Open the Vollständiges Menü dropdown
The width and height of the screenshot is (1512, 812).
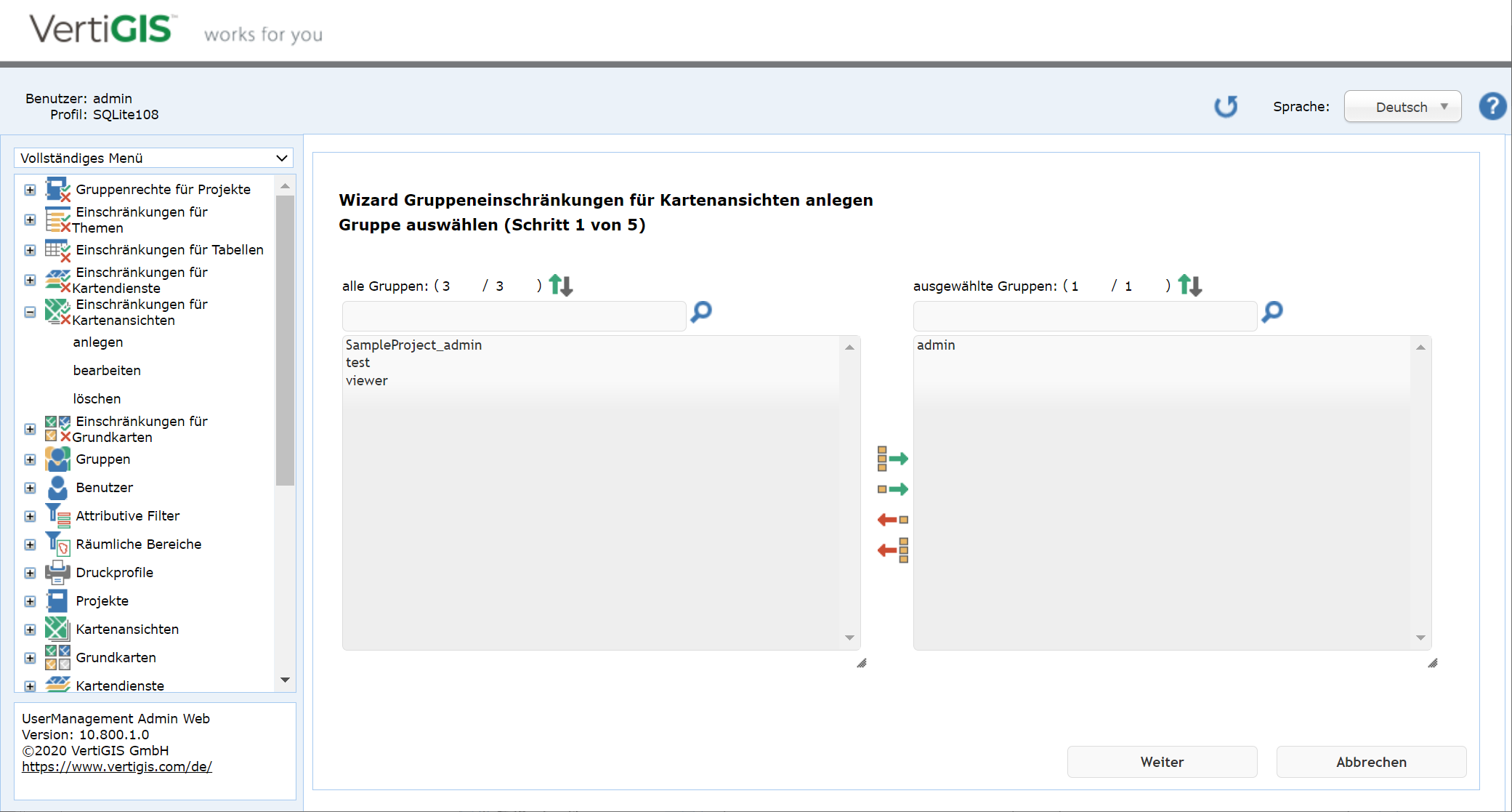pyautogui.click(x=153, y=158)
